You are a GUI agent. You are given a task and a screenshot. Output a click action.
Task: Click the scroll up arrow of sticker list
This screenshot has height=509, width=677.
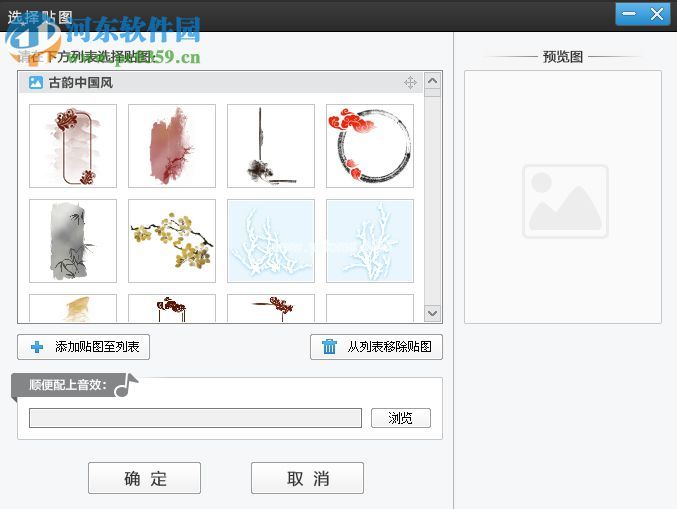pyautogui.click(x=433, y=81)
